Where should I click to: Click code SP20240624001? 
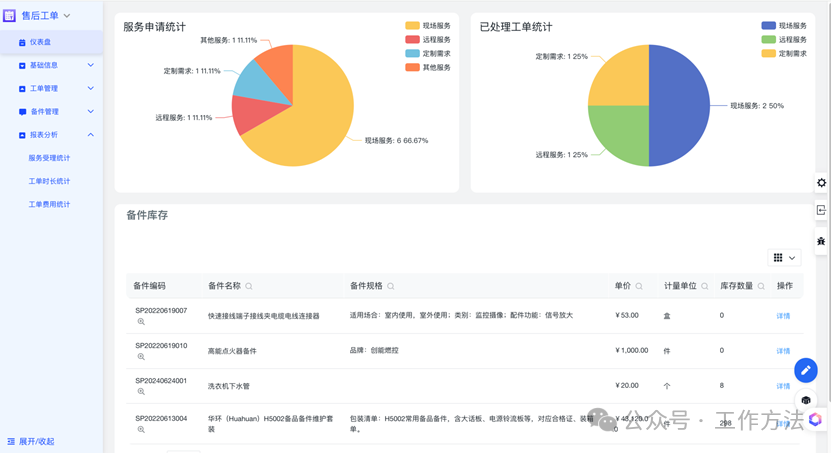[x=161, y=380]
